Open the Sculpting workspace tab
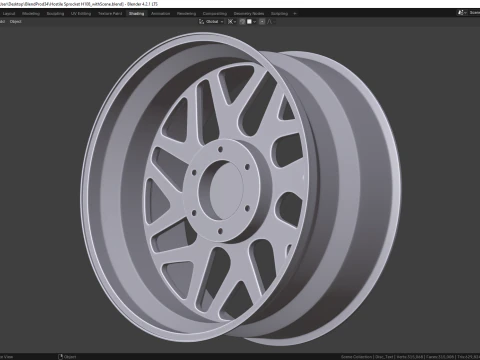Screen dimensions: 480x360 click(x=55, y=14)
